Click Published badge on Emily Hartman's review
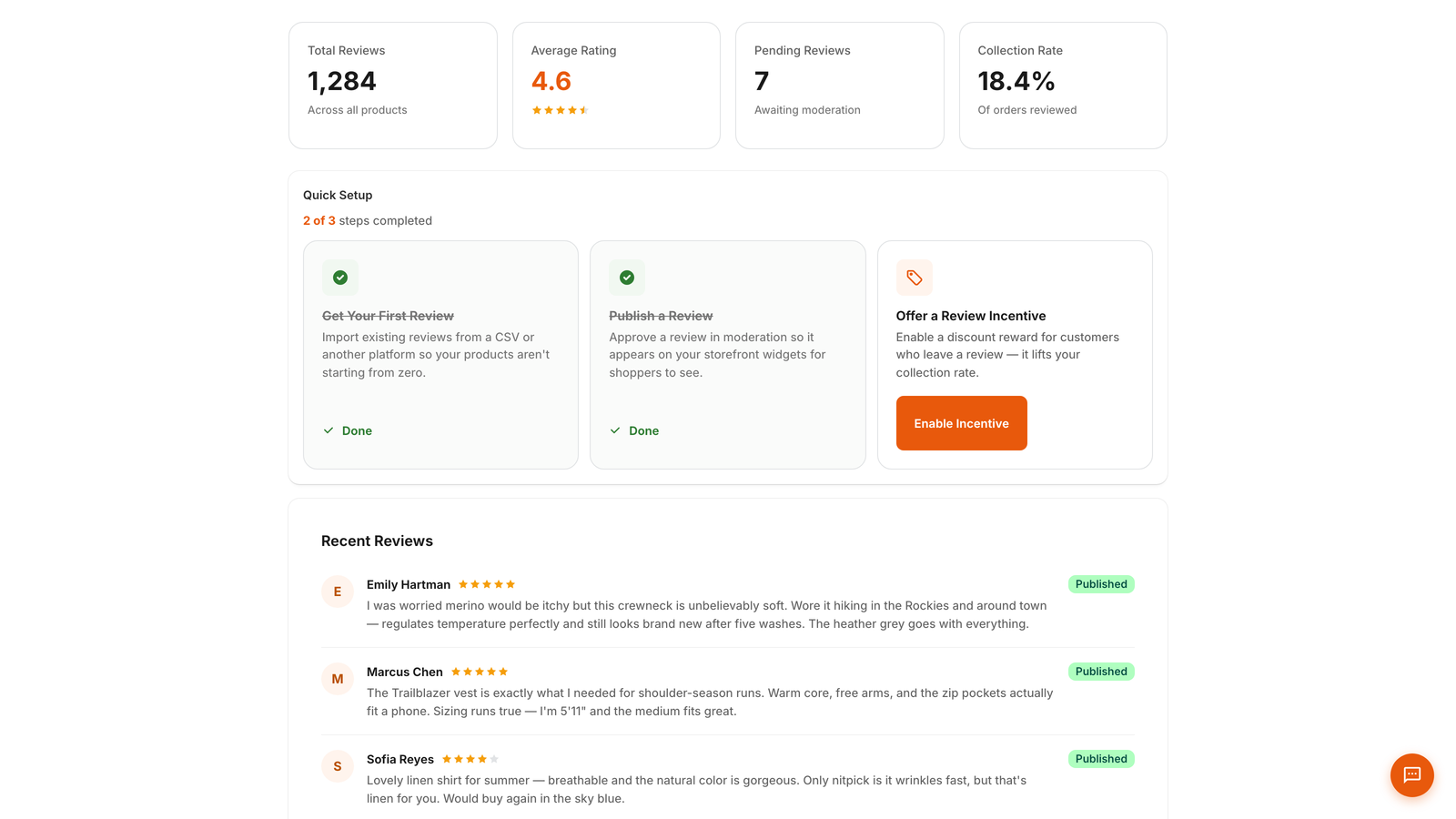Screen dimensions: 1456x819 (x=1101, y=584)
